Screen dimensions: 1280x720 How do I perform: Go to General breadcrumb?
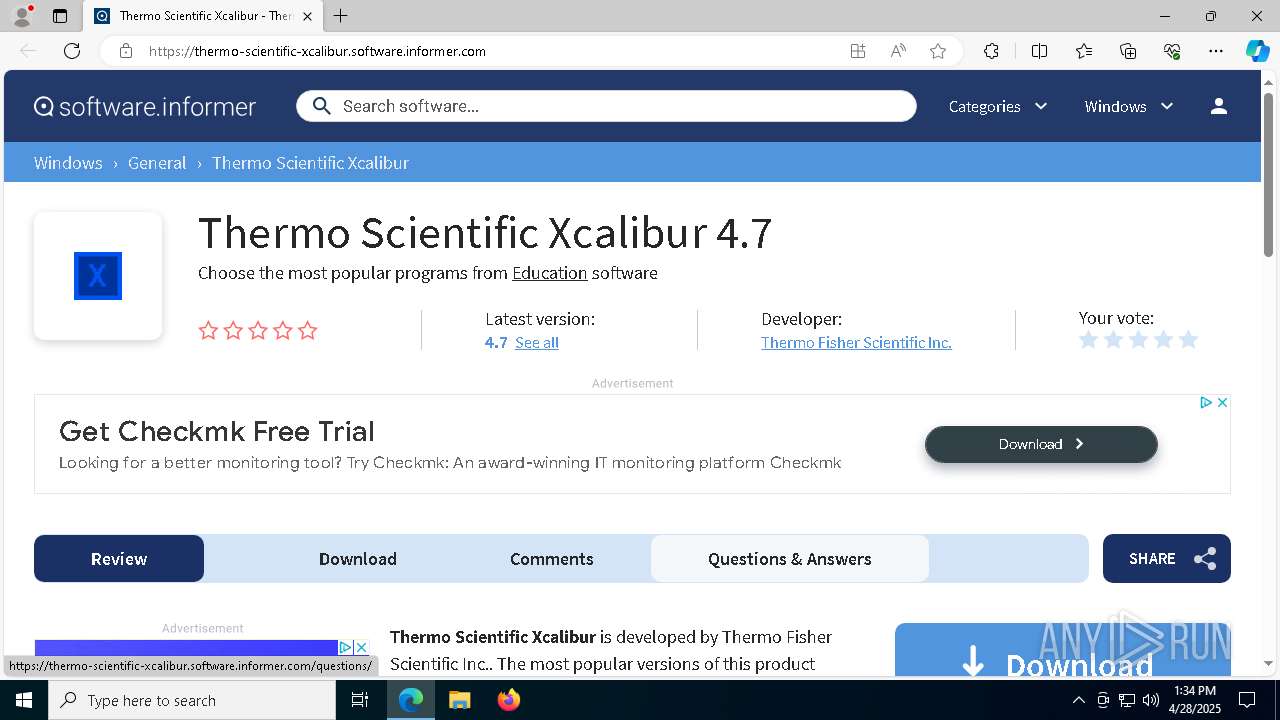coord(157,163)
